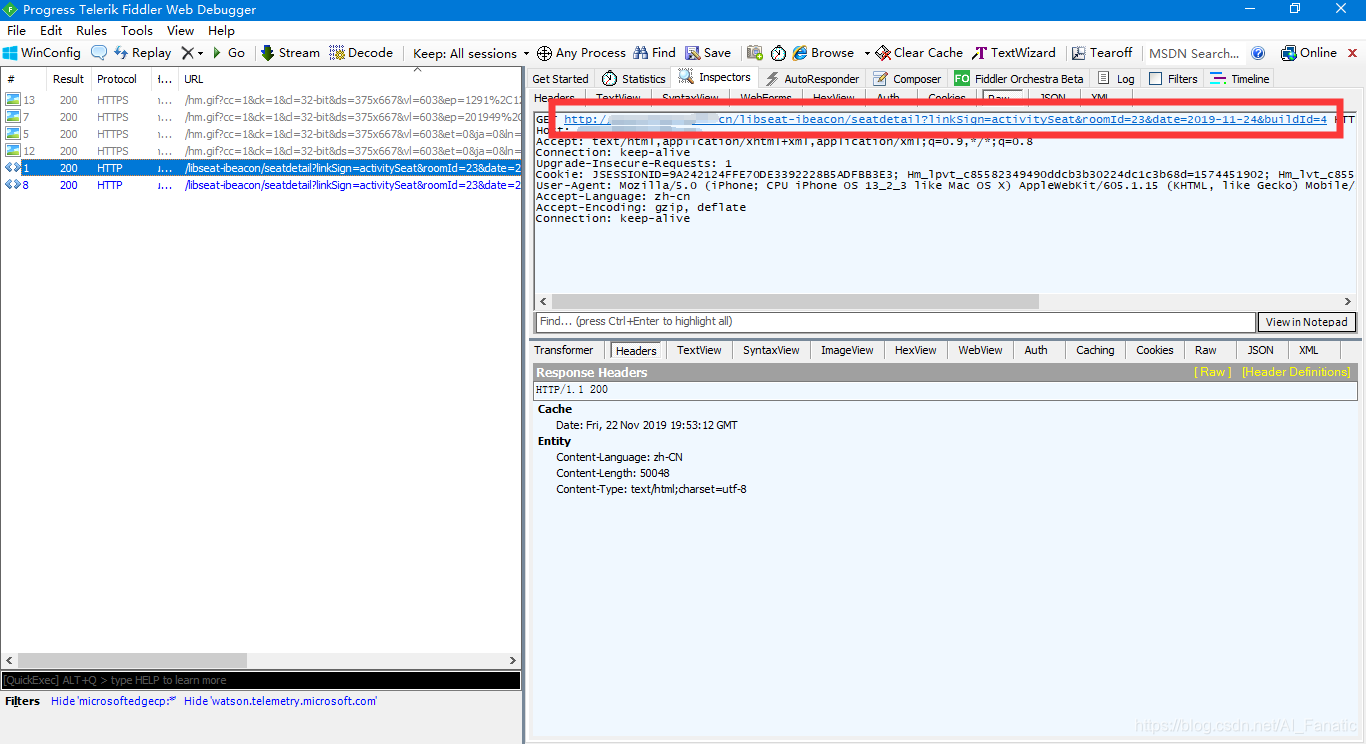1366x744 pixels.
Task: Expand the Browse dropdown arrow
Action: (x=867, y=53)
